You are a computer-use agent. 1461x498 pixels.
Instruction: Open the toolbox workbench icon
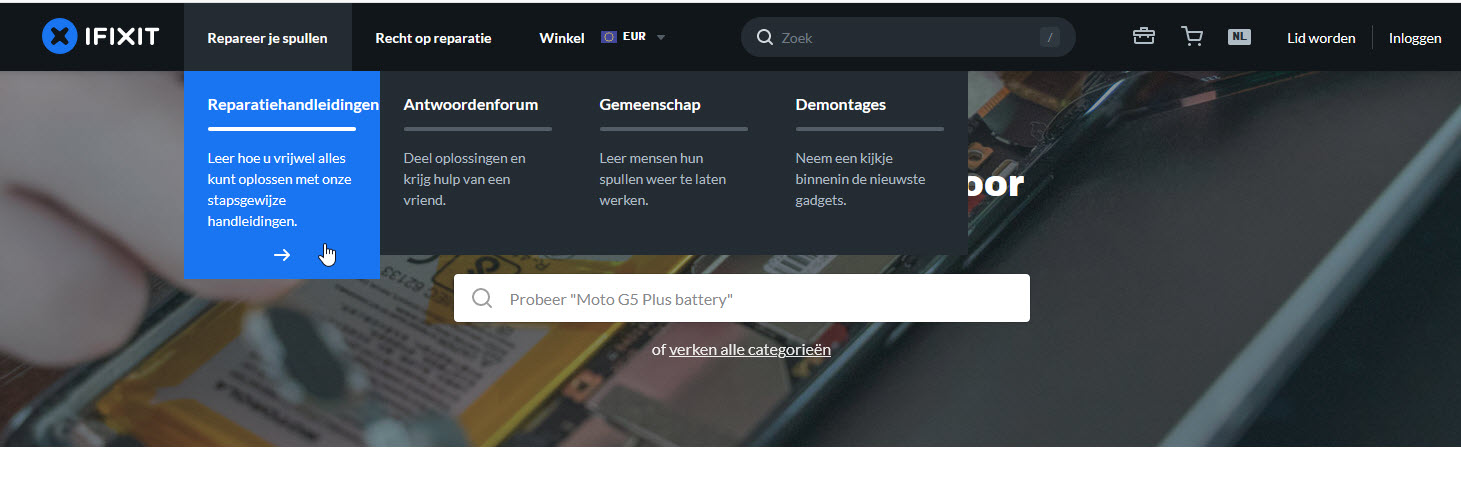point(1144,37)
